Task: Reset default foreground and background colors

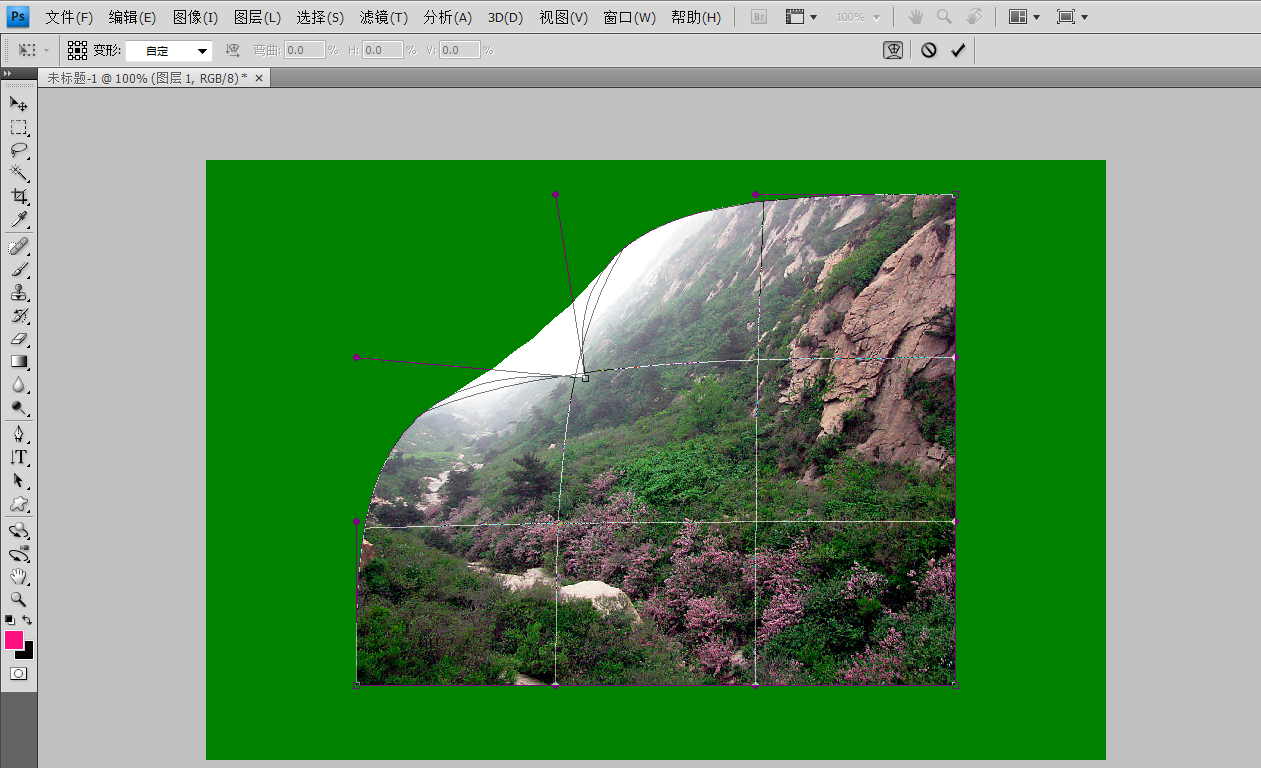Action: point(10,620)
